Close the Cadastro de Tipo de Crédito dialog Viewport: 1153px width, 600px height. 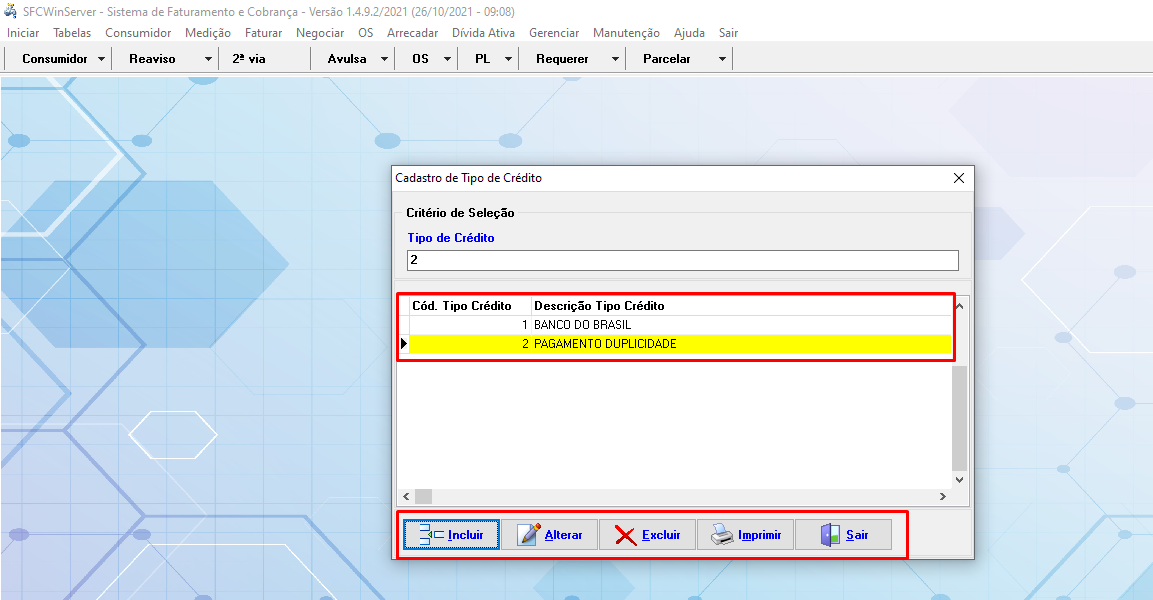[958, 178]
